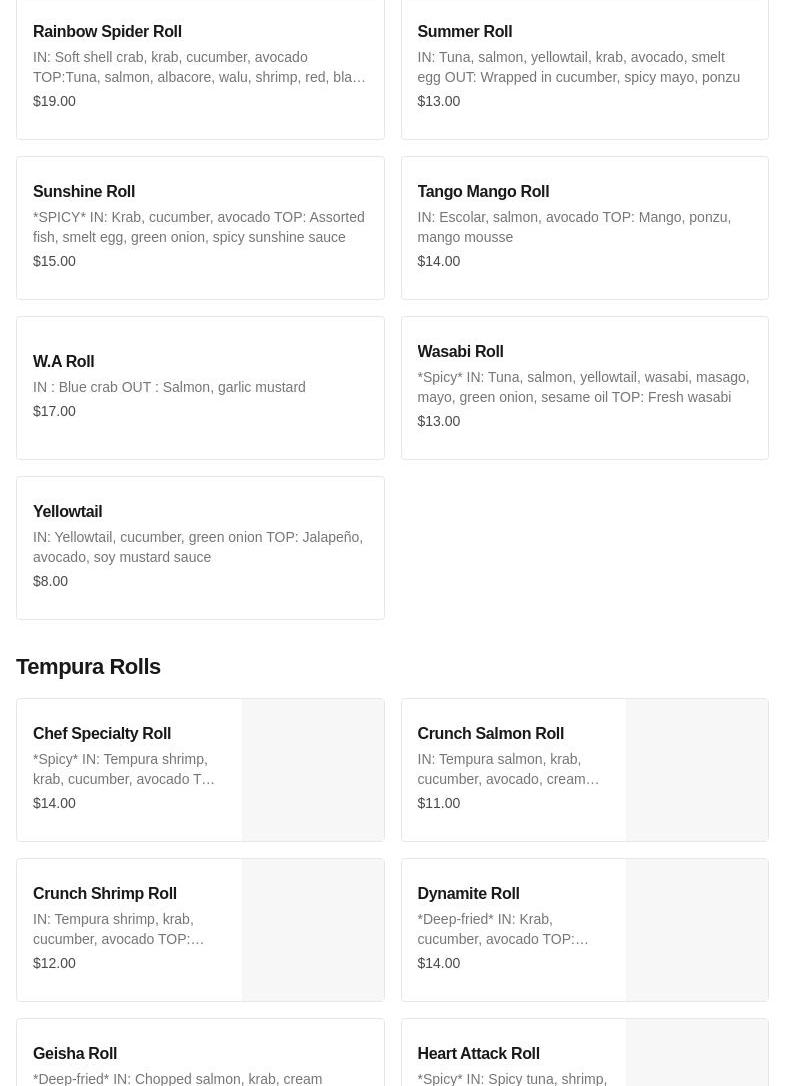
Task: Click the Crunch Salmon Roll title
Action: tap(490, 734)
